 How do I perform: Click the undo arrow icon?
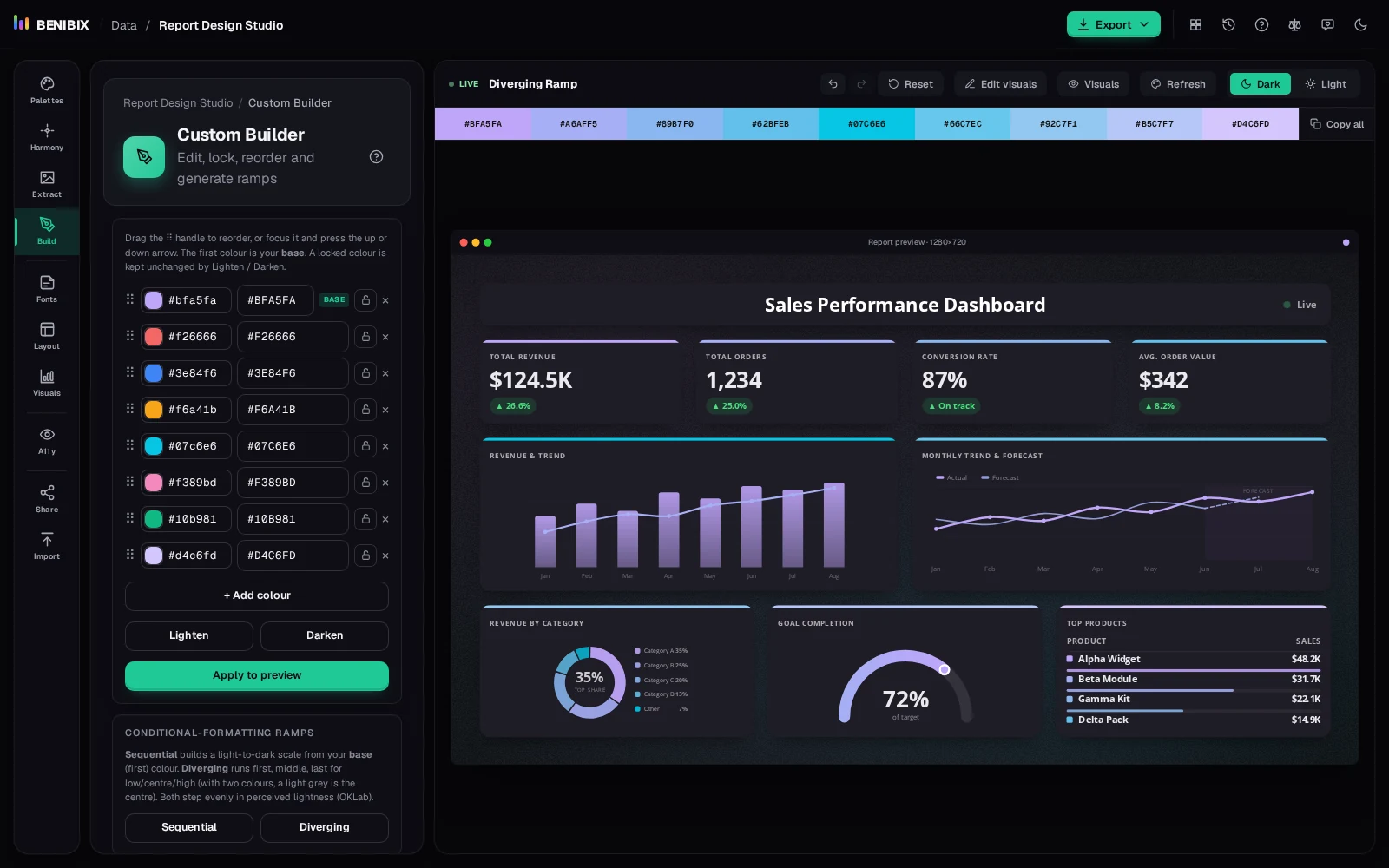[x=833, y=84]
